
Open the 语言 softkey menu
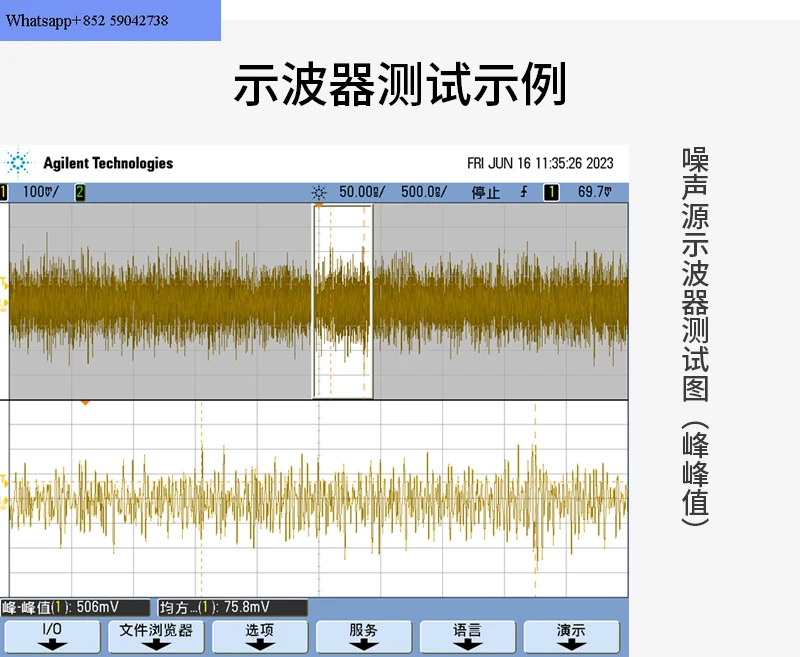coord(468,636)
